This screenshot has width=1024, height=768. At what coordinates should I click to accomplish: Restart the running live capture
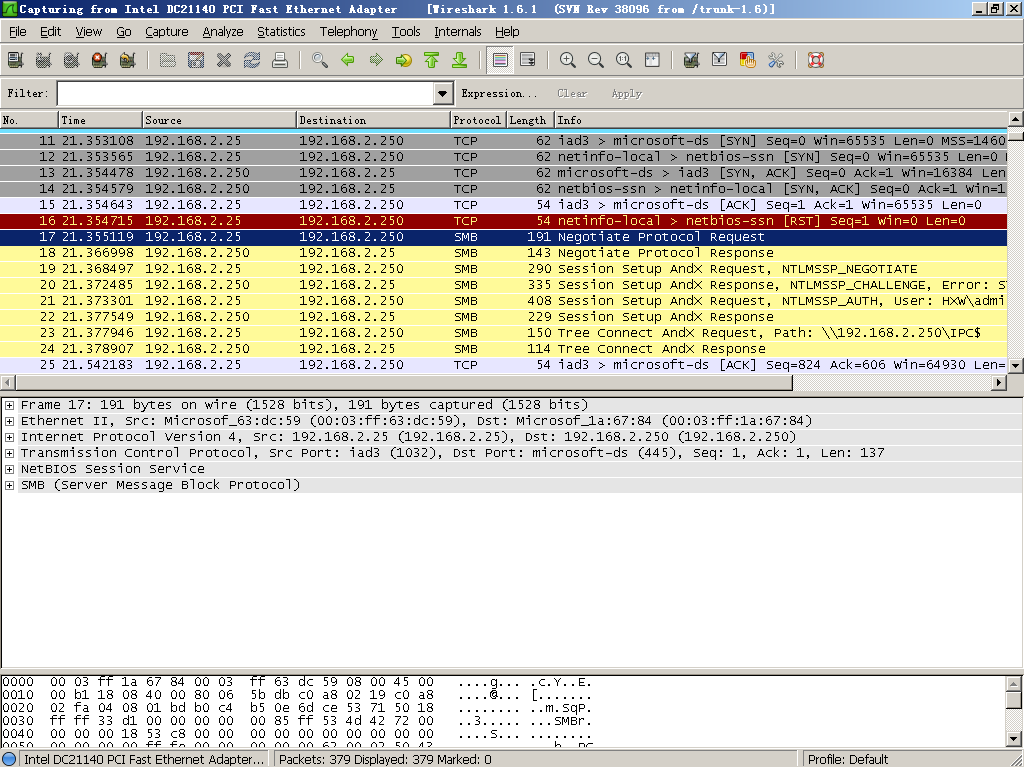127,60
